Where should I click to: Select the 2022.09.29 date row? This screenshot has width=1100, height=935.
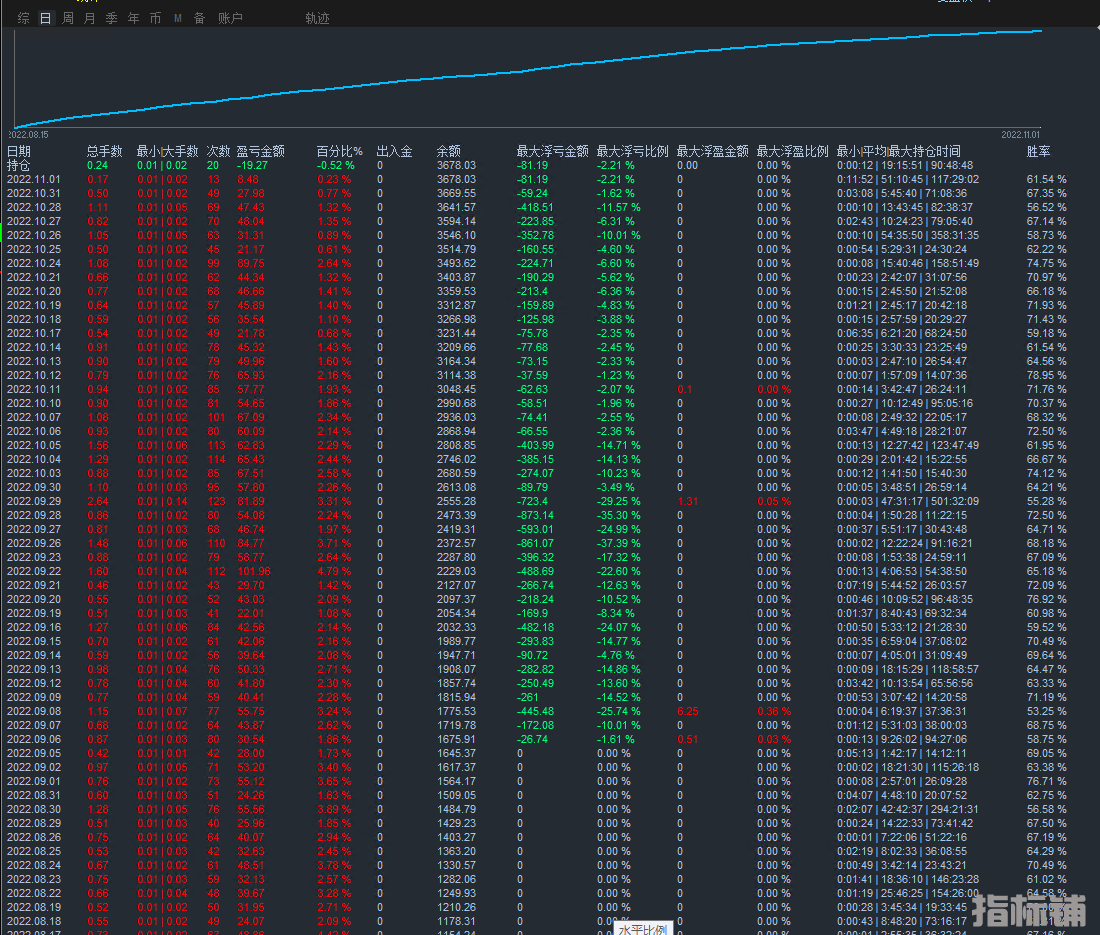click(34, 501)
